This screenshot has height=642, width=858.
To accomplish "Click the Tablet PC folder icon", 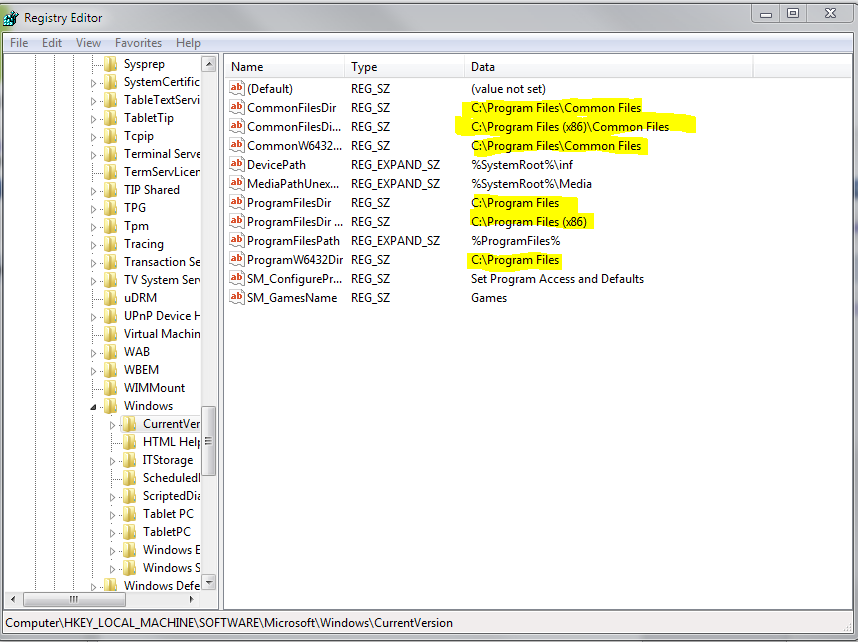I will point(130,514).
